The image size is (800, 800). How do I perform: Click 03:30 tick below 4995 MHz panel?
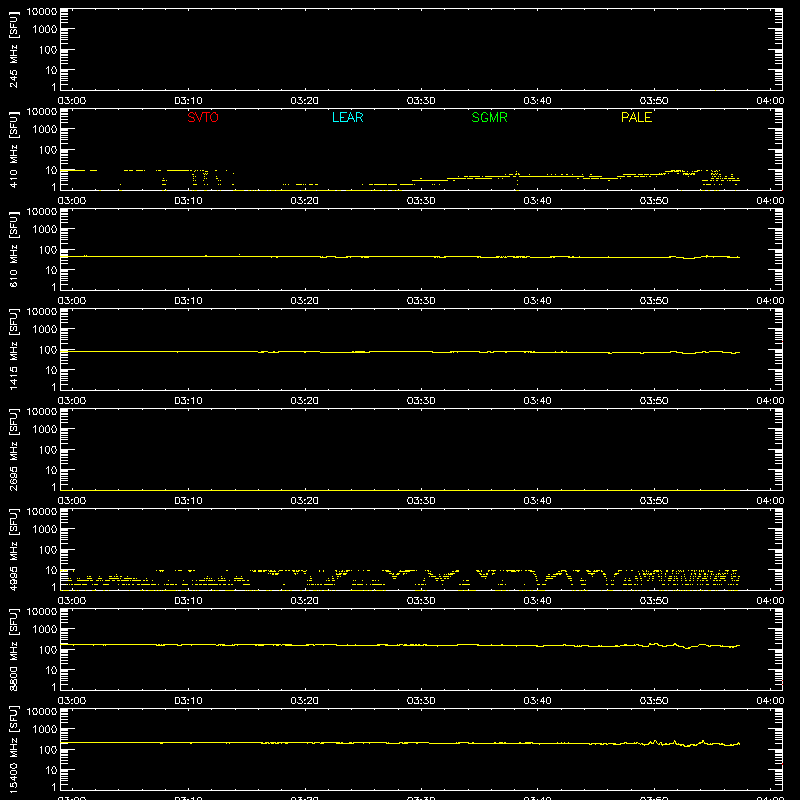421,601
